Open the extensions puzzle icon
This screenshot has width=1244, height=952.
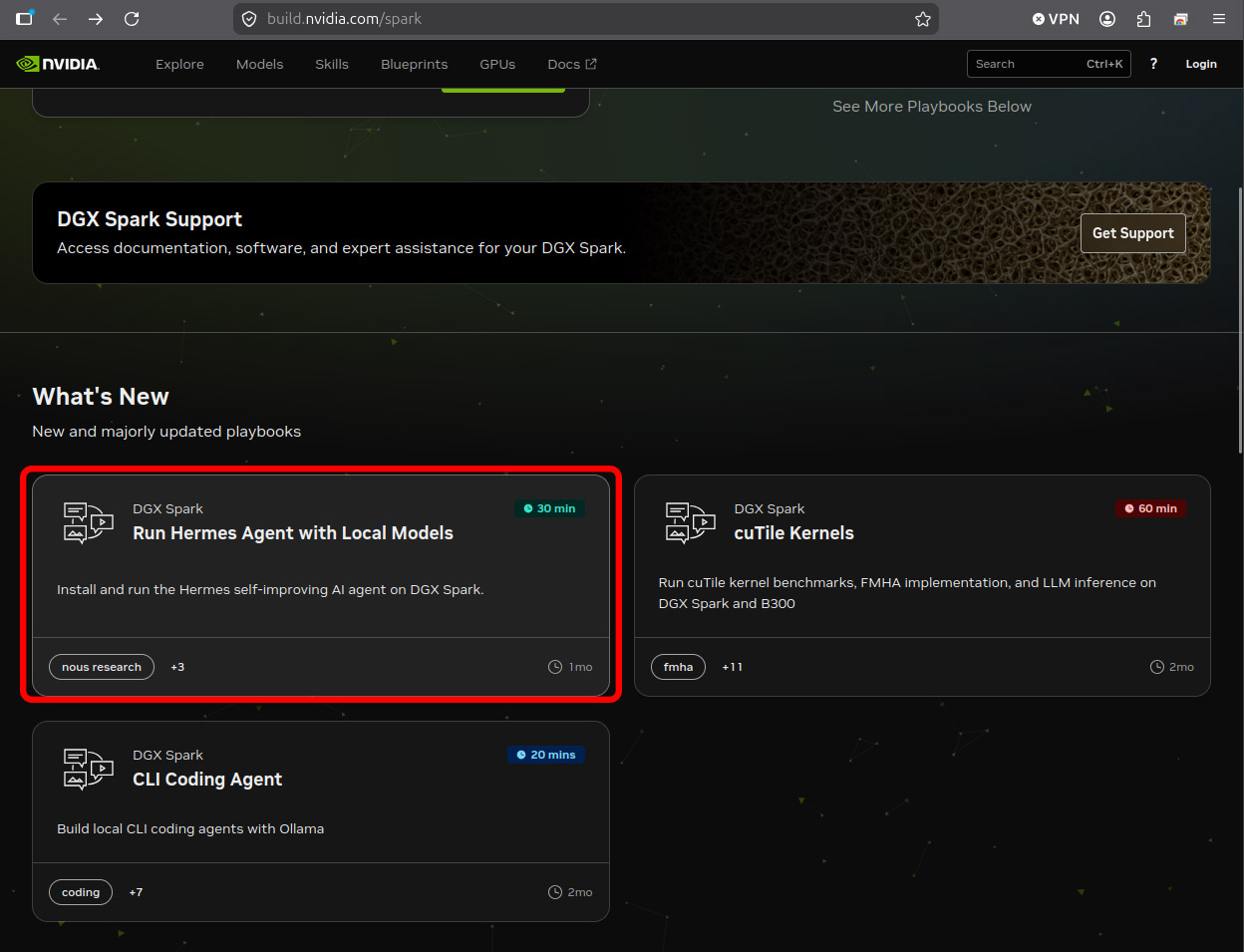(x=1143, y=19)
